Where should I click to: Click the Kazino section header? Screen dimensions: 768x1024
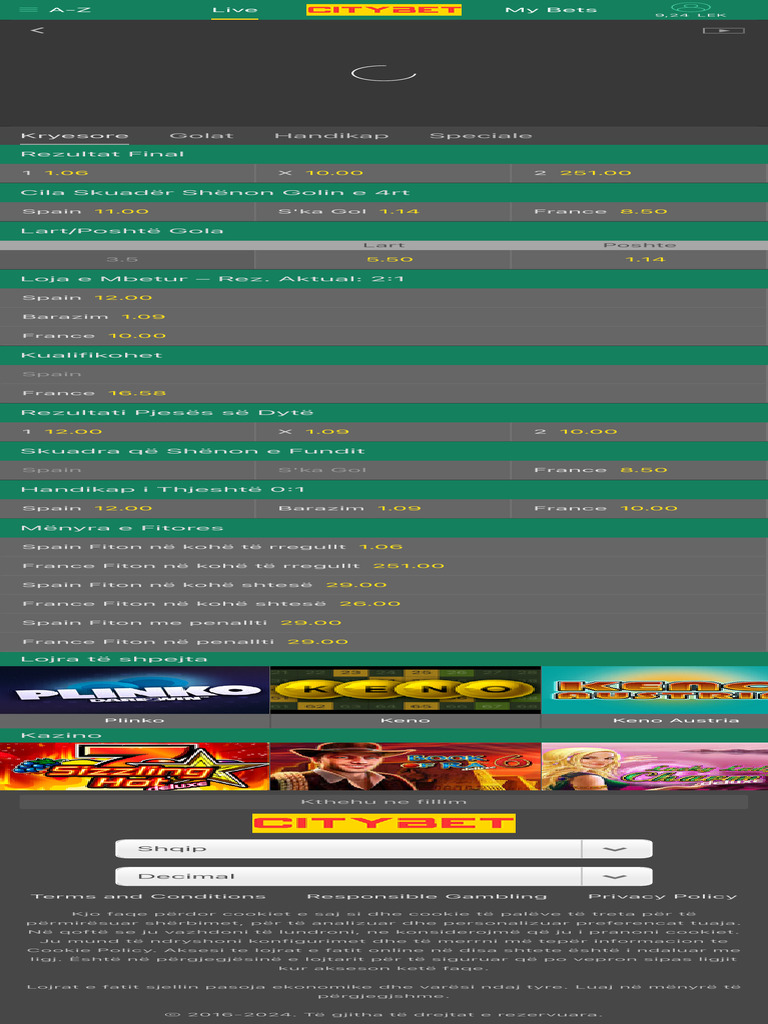pyautogui.click(x=384, y=735)
